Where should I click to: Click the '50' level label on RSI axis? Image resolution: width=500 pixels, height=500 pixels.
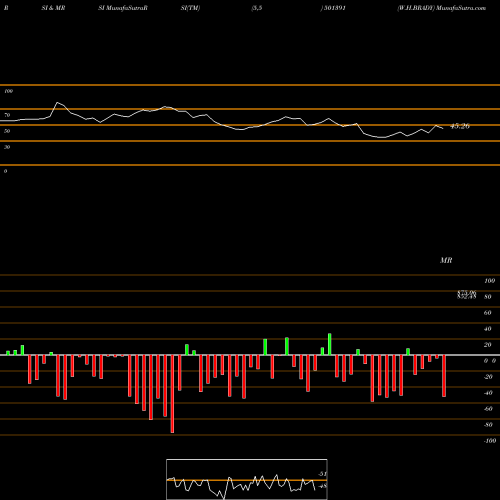pos(7,131)
